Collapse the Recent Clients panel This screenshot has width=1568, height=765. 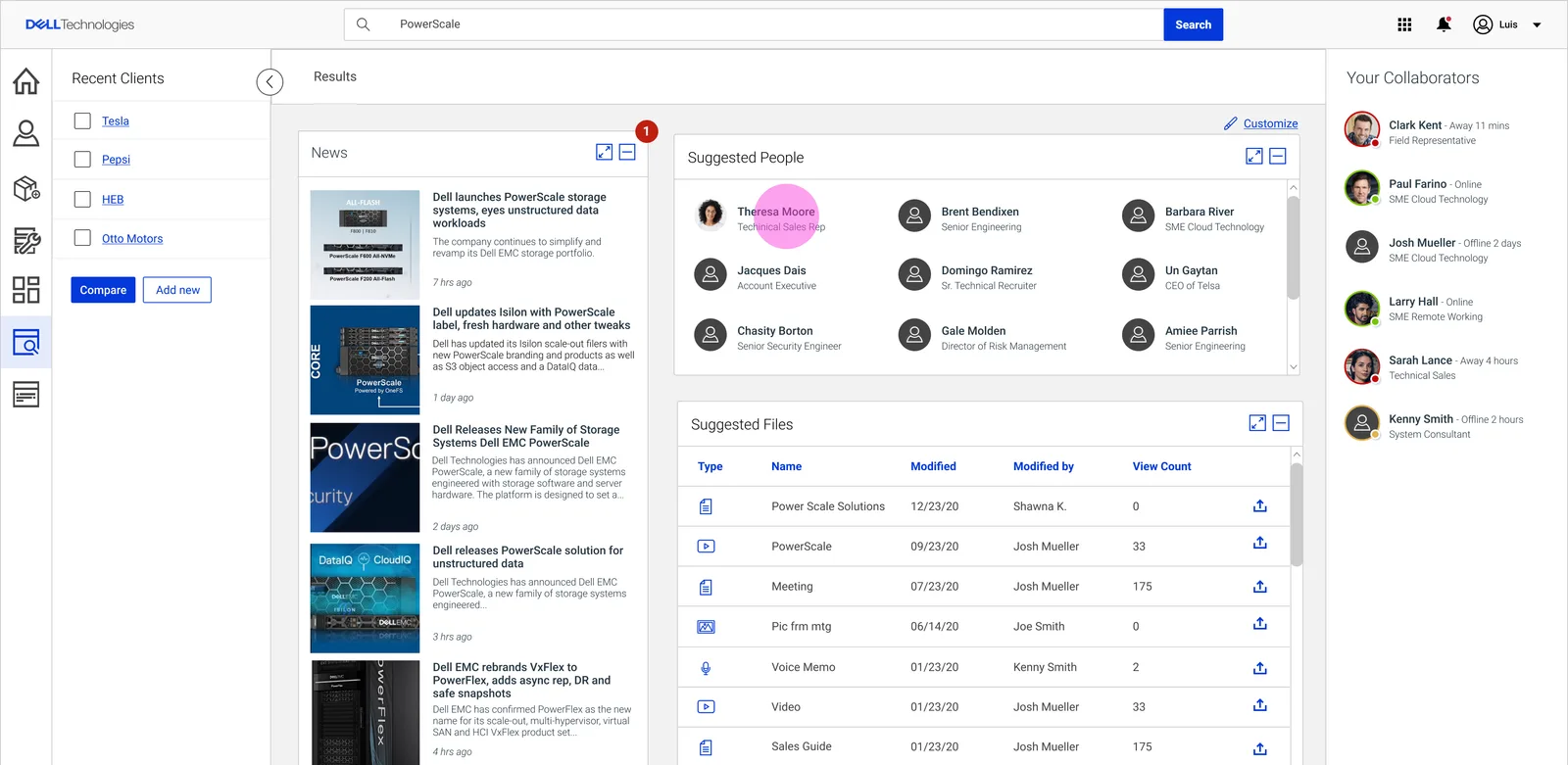[269, 82]
